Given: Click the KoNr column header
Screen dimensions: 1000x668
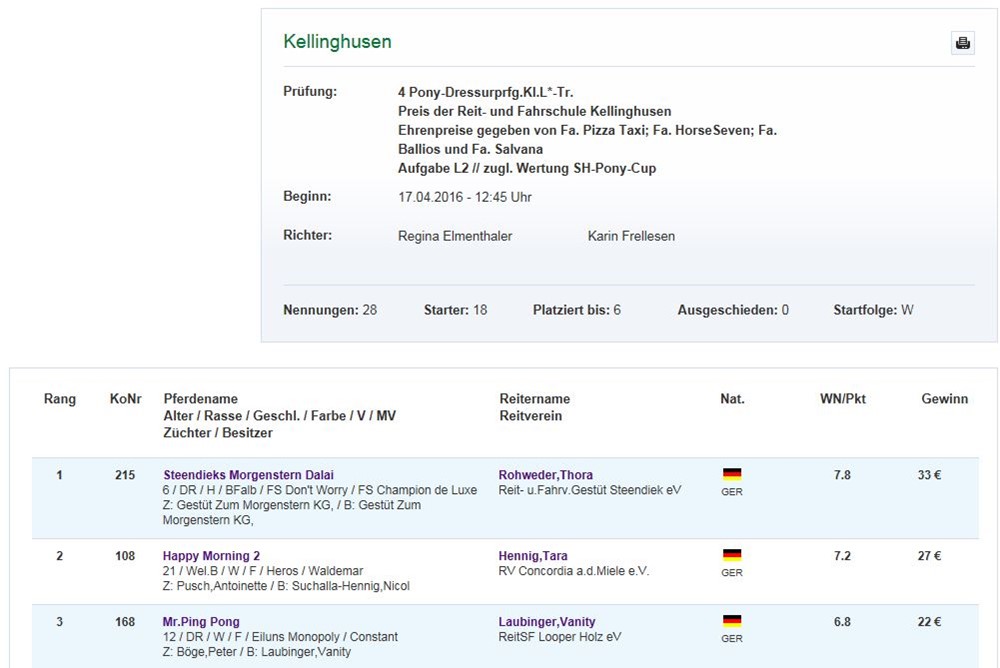Looking at the screenshot, I should pos(124,399).
